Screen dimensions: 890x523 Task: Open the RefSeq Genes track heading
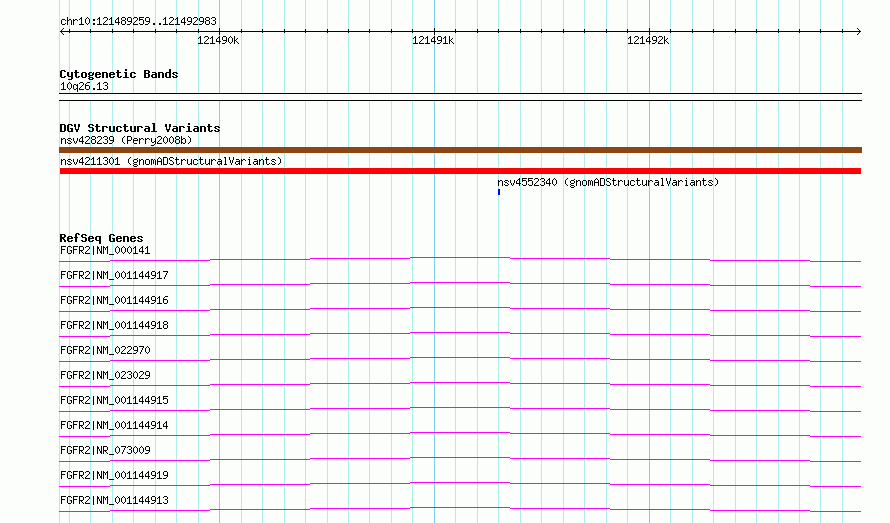101,238
